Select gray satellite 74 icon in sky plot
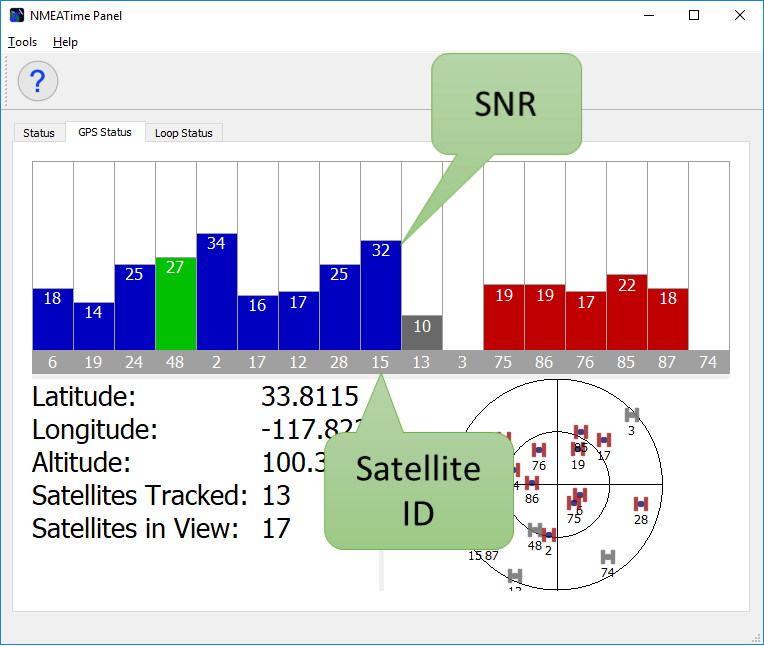Screen dimensions: 764x646 pos(608,556)
